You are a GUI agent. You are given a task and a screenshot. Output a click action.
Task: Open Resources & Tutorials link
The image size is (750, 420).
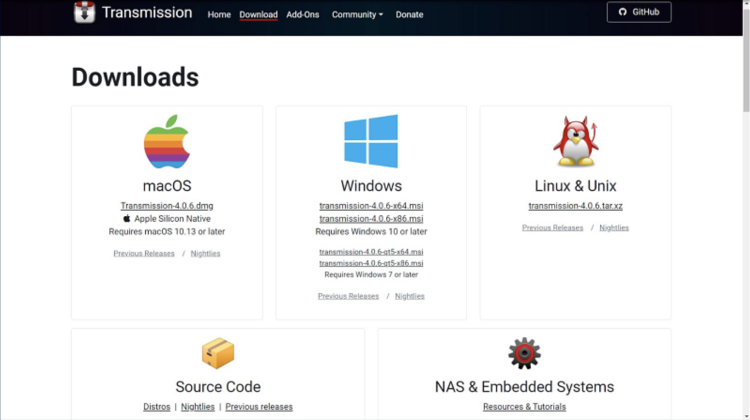click(x=524, y=407)
